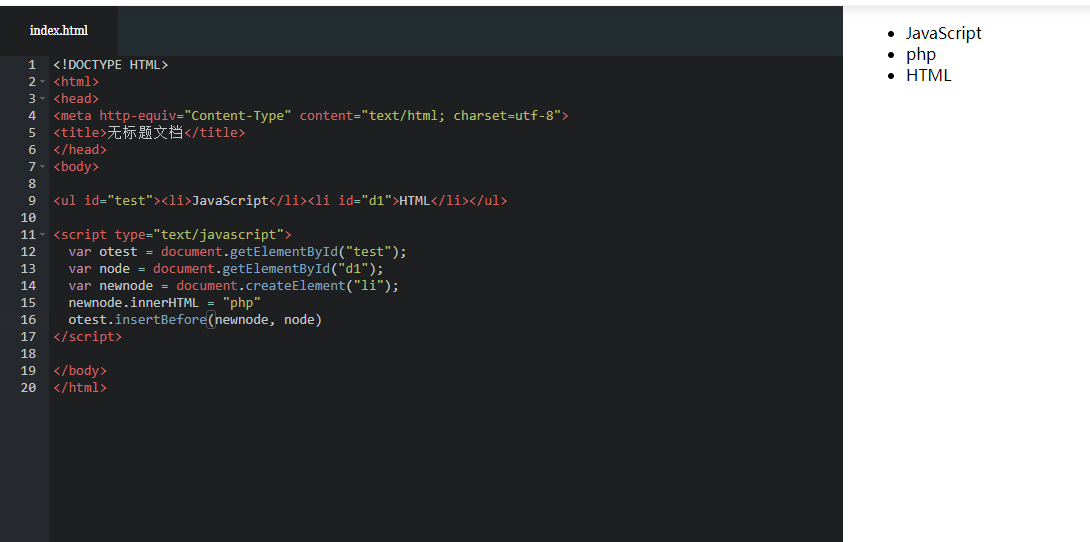
Task: Click newnode.innerHTML on line 15
Action: point(133,303)
